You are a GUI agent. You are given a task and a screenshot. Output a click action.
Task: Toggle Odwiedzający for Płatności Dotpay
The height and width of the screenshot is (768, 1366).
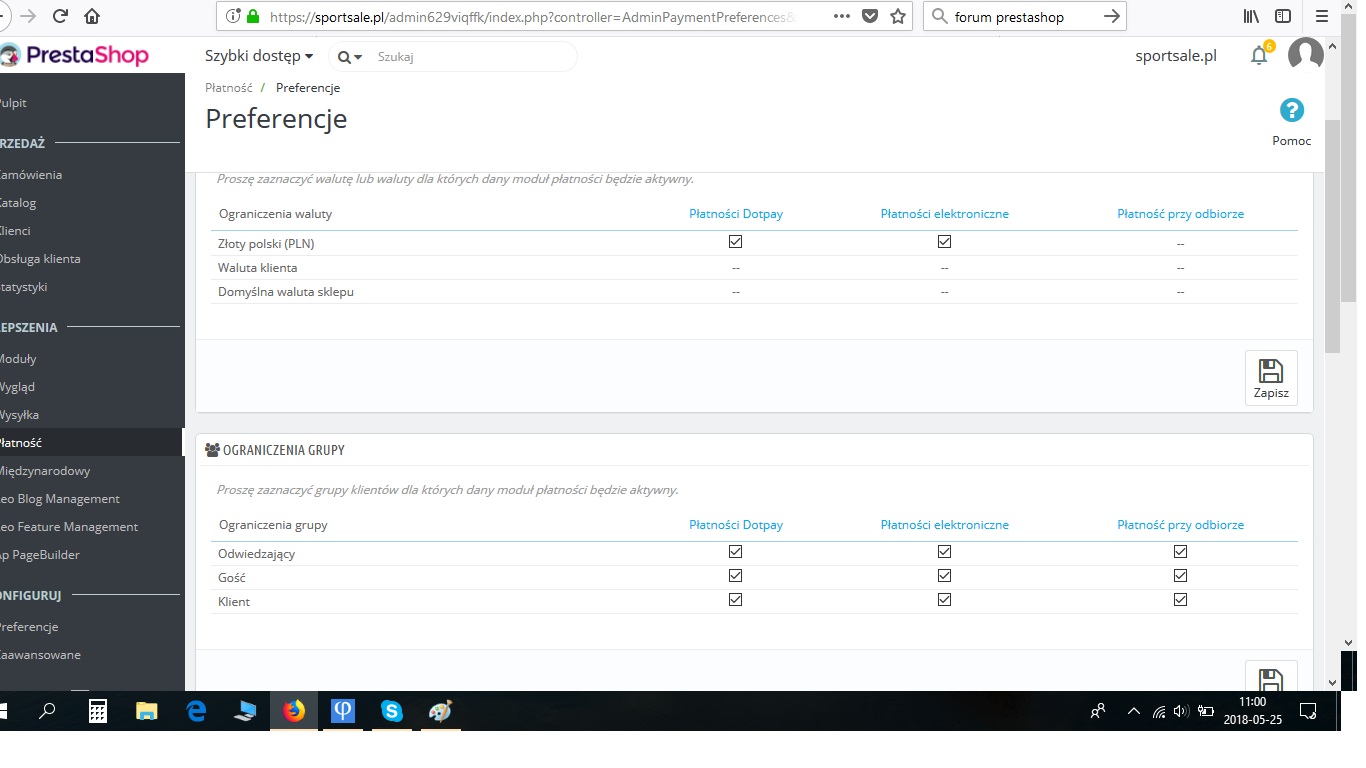tap(736, 552)
